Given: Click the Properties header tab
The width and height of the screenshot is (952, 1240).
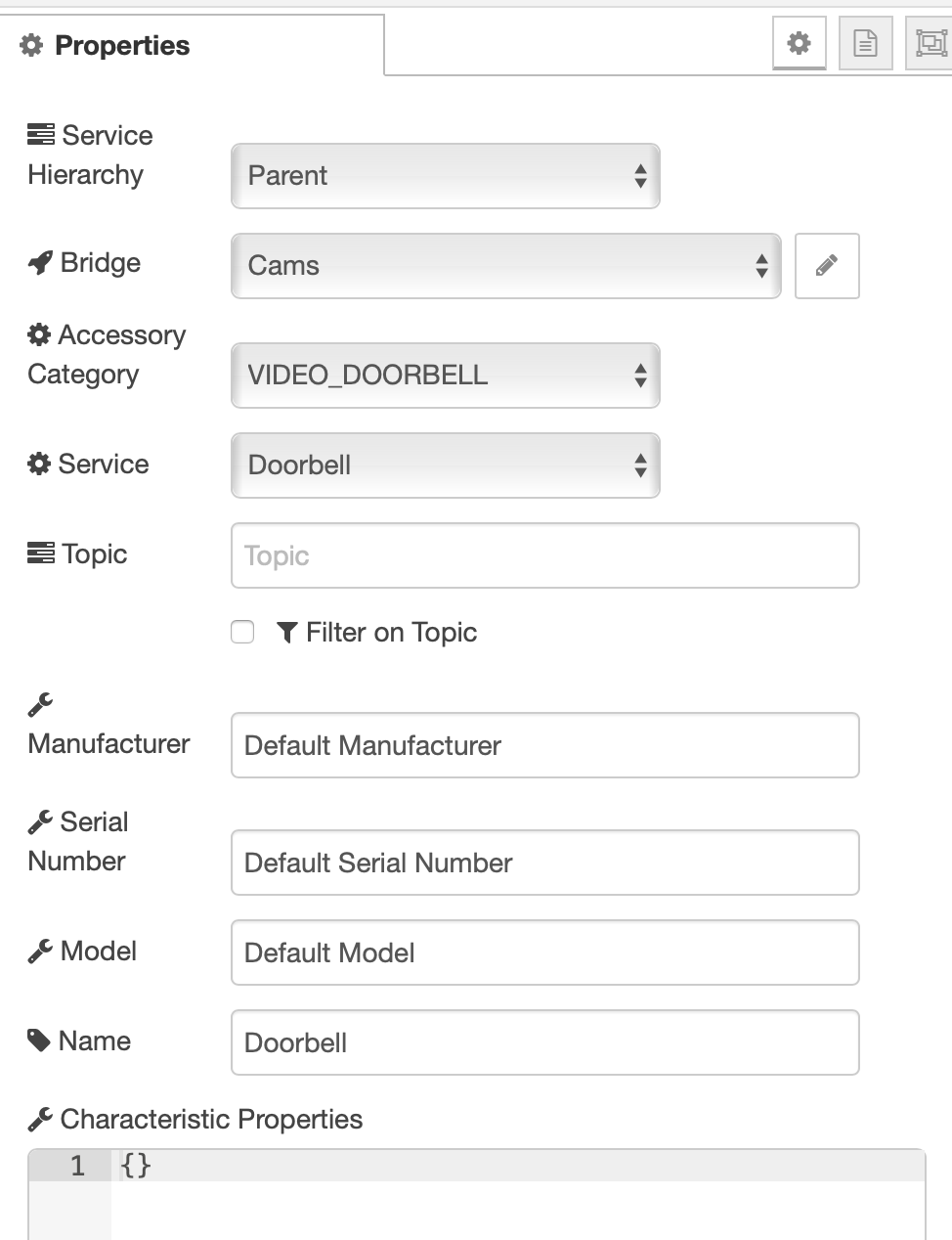Looking at the screenshot, I should (x=193, y=45).
